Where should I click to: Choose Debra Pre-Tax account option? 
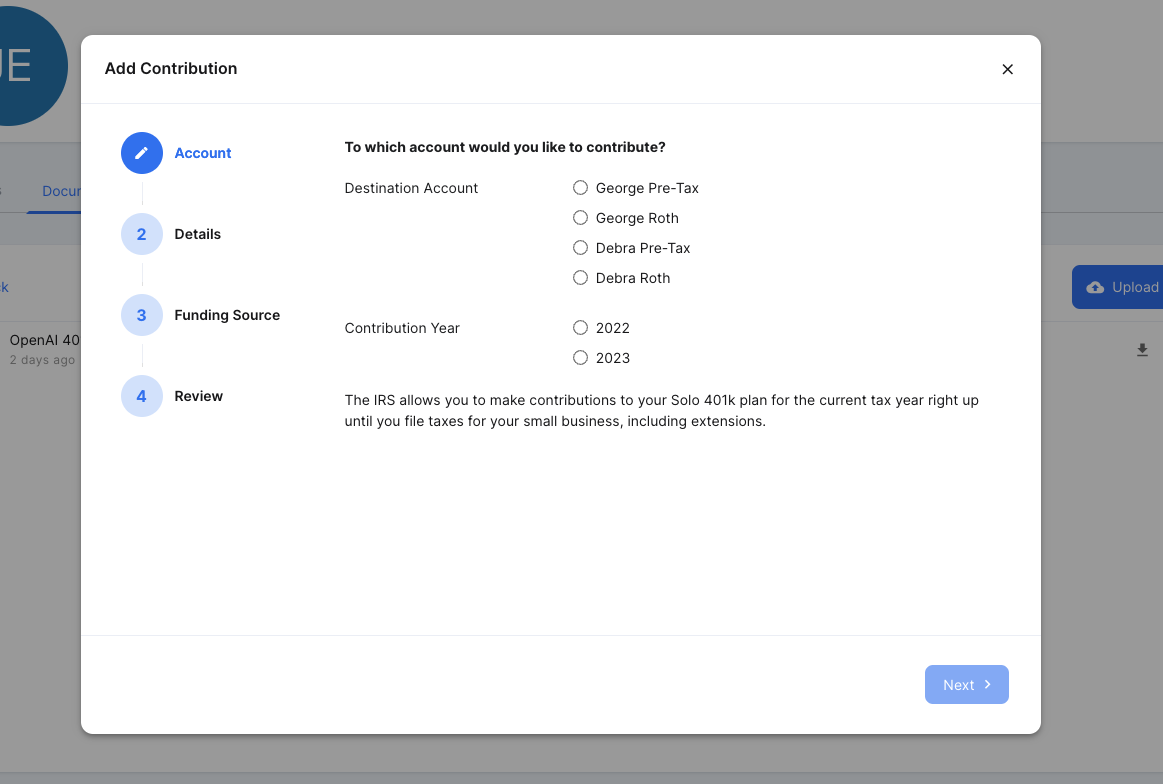(x=580, y=248)
